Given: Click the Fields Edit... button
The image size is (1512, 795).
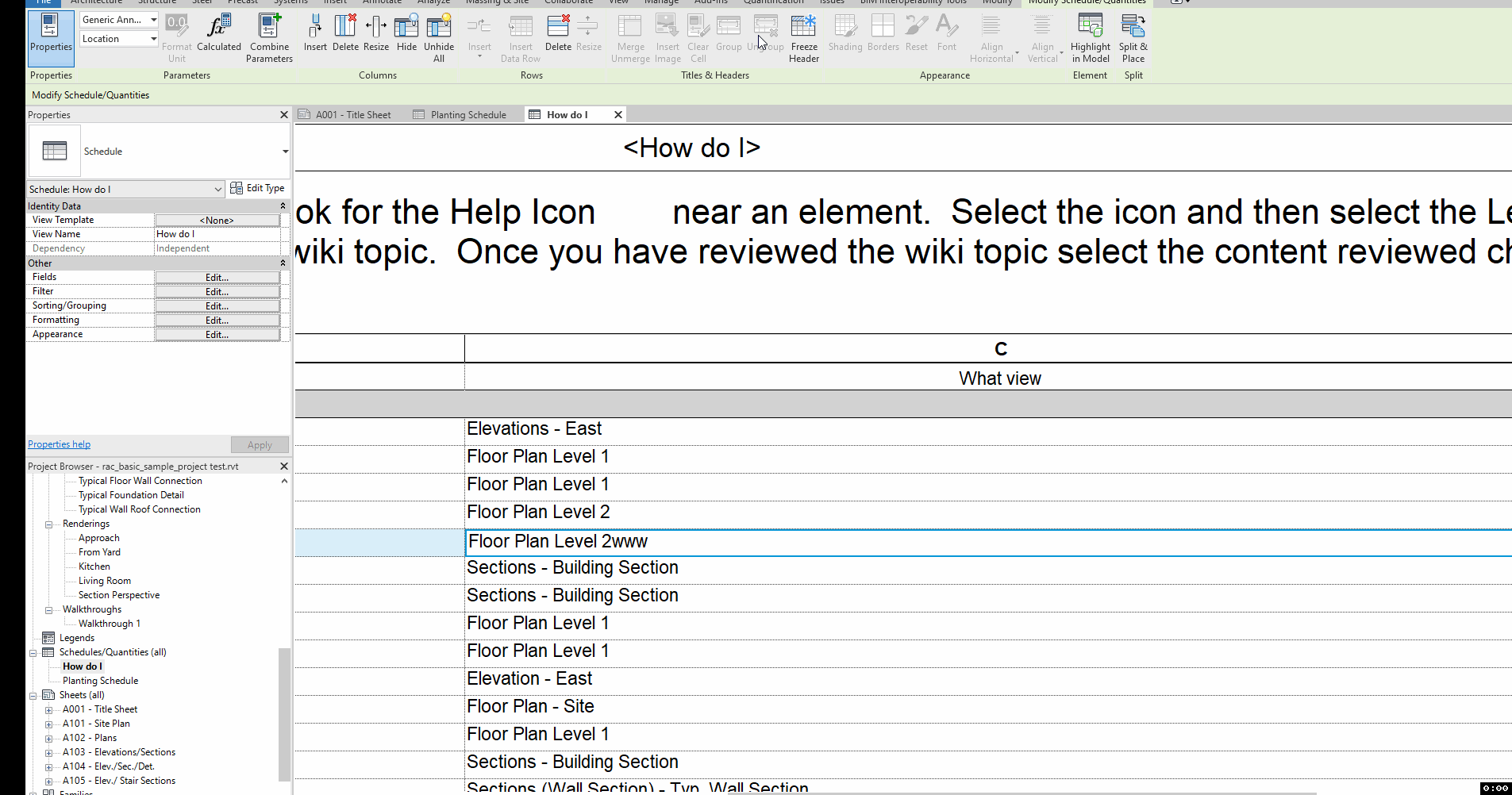Looking at the screenshot, I should point(217,278).
